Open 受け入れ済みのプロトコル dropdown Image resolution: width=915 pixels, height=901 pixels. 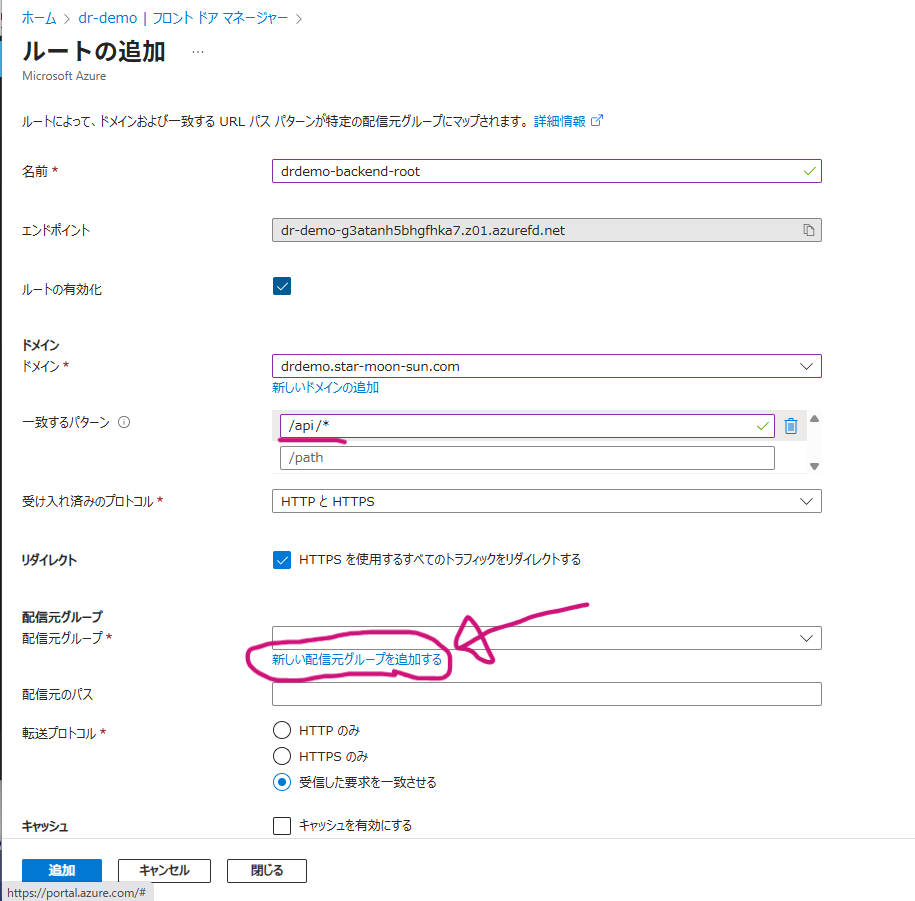(x=547, y=501)
